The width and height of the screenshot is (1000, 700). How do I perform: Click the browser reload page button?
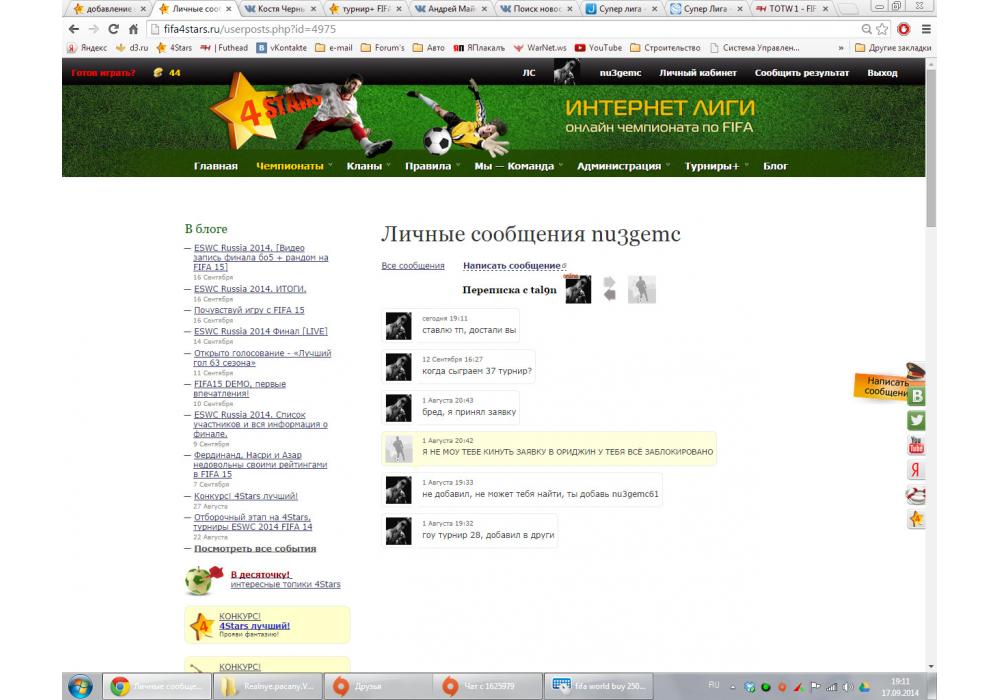(113, 29)
